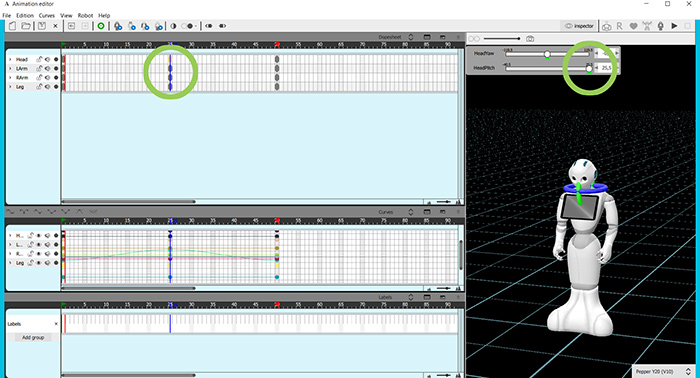700x378 pixels.
Task: Click the stop square button
Action: (688, 26)
